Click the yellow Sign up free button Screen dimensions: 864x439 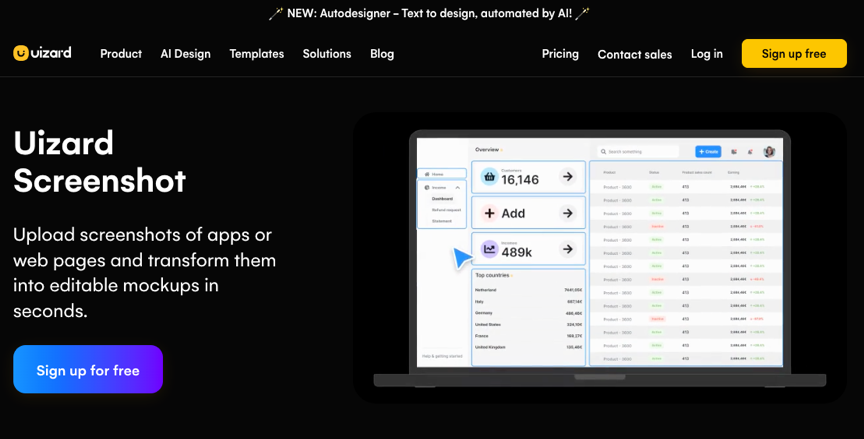(x=794, y=53)
